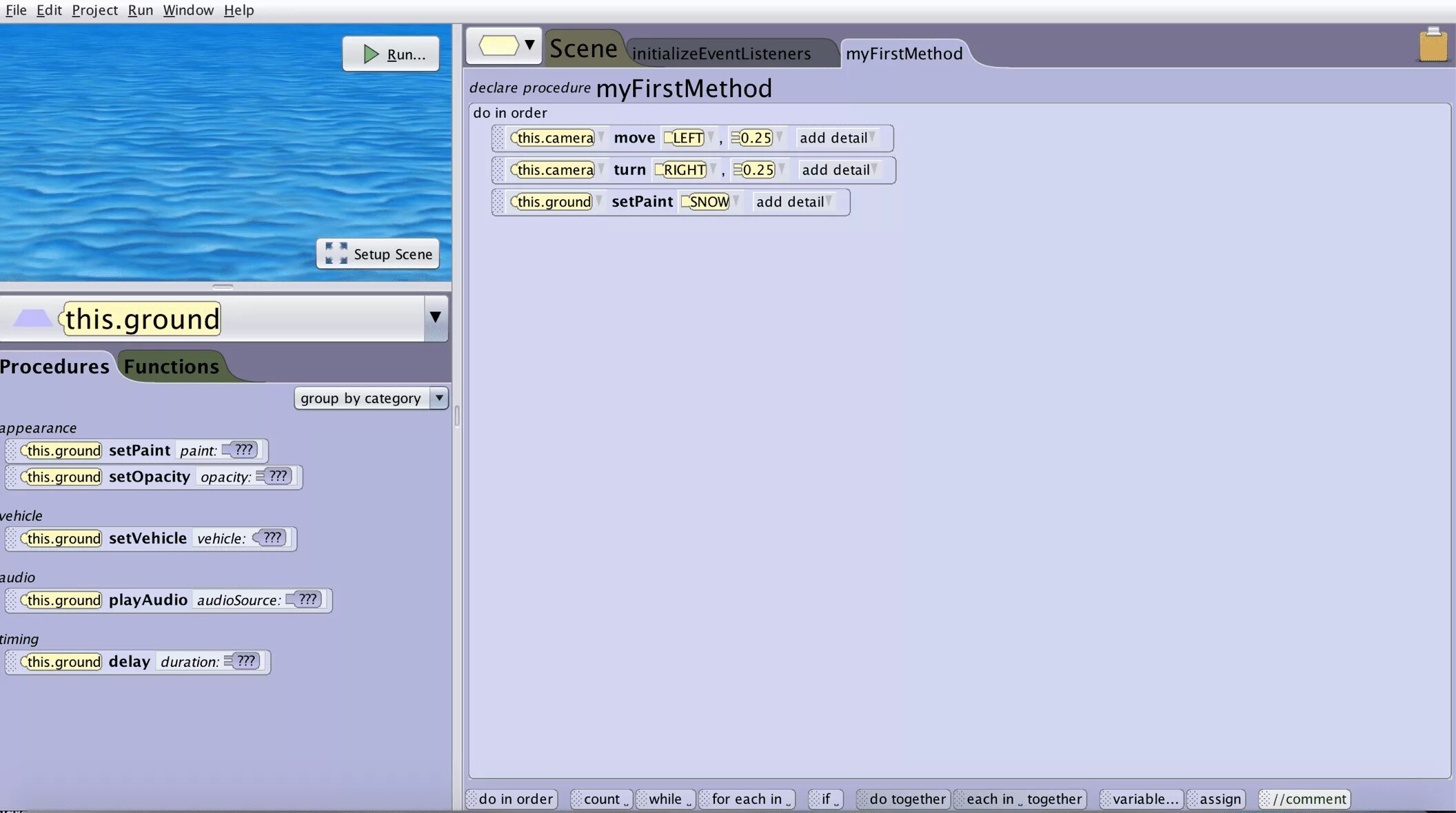1456x813 pixels.
Task: Open the this.ground object selector dropdown
Action: (435, 318)
